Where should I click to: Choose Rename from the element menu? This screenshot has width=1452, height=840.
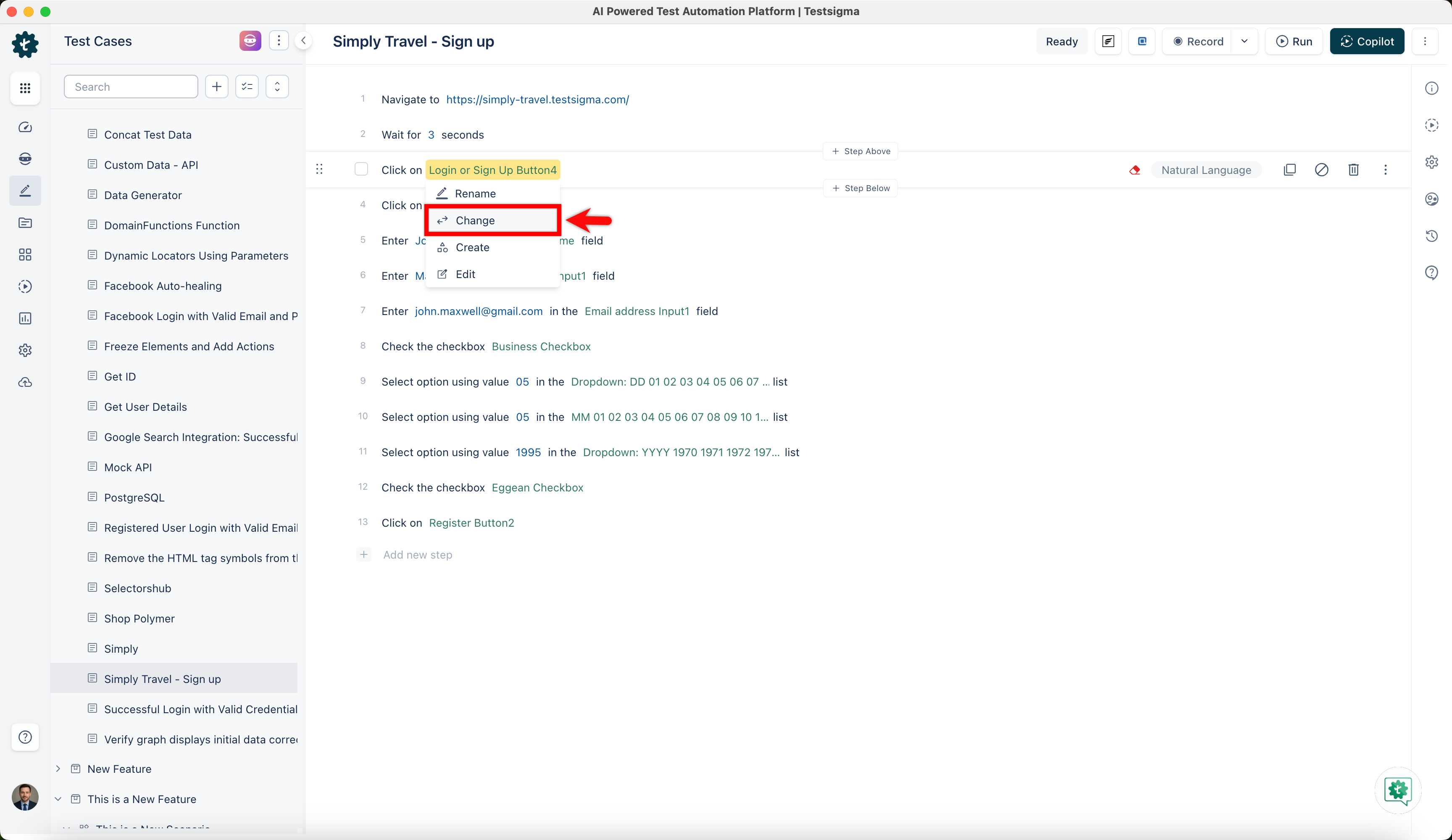pos(493,194)
